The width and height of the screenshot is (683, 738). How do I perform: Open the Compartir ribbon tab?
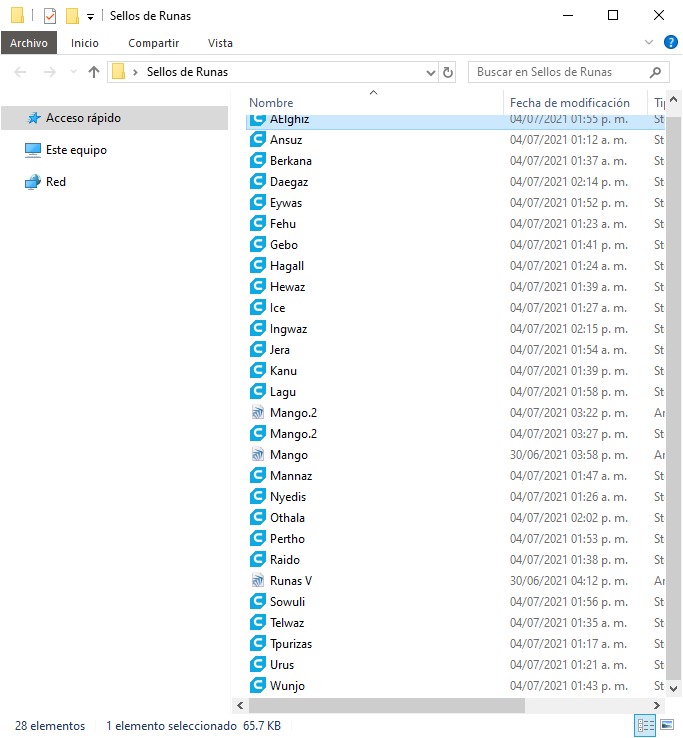153,43
